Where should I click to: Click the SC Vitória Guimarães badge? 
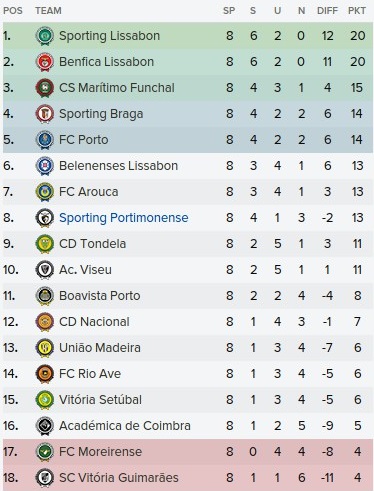point(45,478)
